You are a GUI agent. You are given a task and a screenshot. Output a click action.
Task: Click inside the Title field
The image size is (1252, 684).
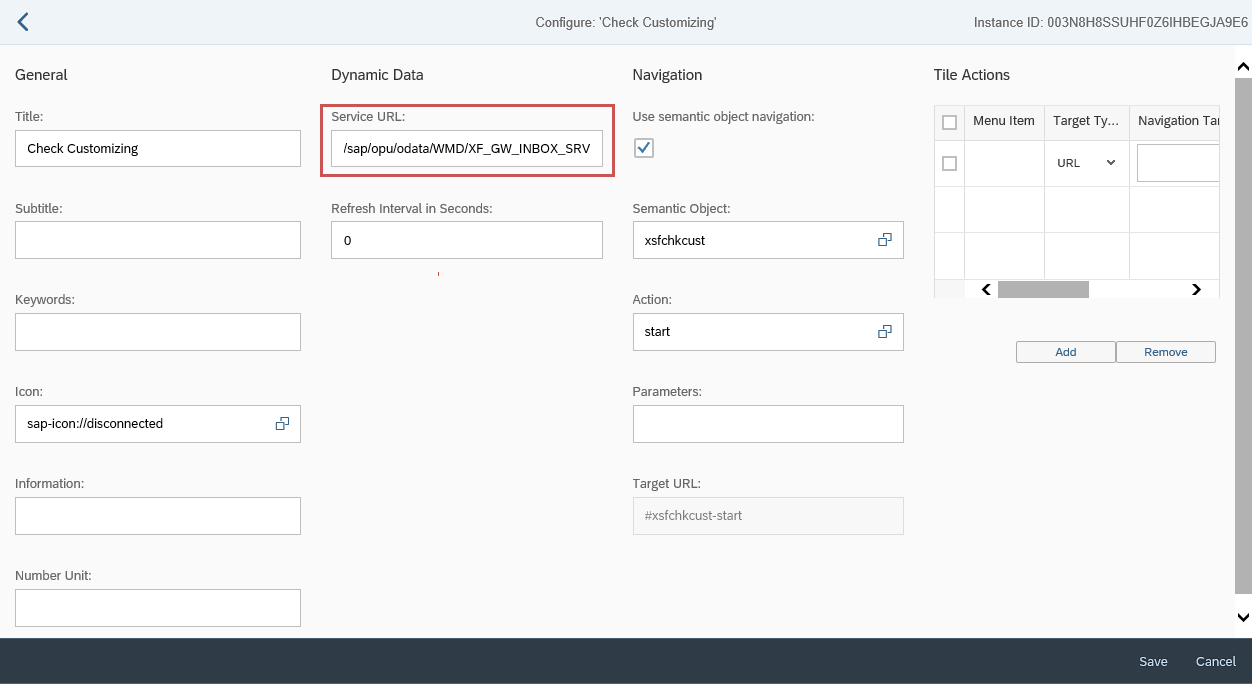(x=157, y=148)
